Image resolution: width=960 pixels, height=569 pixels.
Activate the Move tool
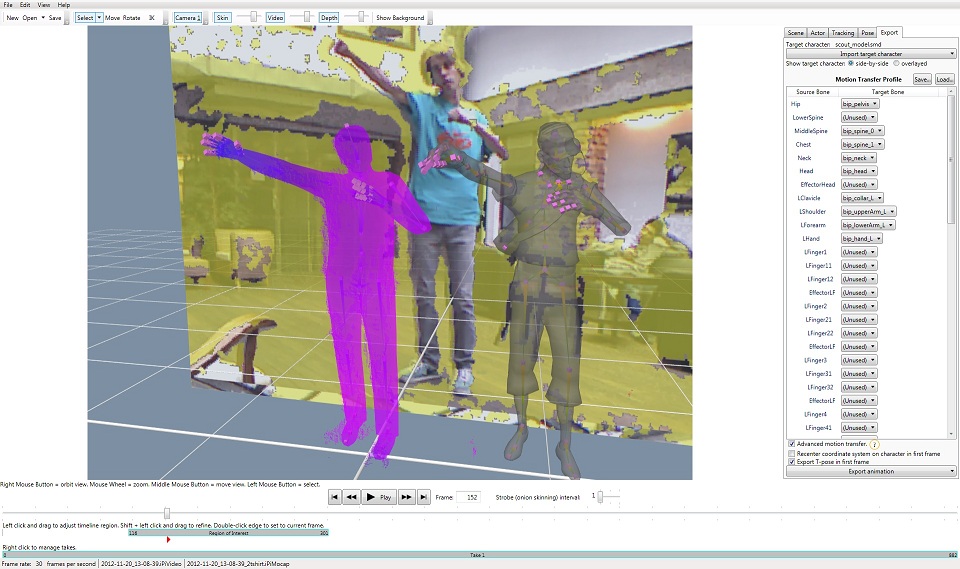point(113,18)
